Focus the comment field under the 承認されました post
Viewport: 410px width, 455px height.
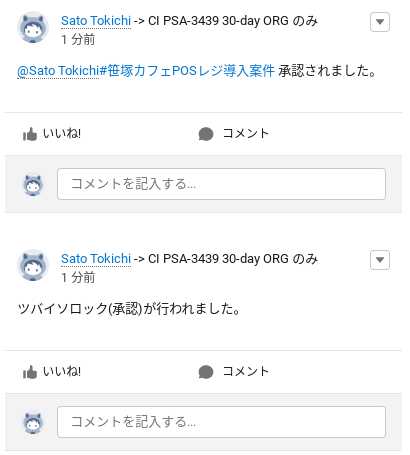pyautogui.click(x=221, y=184)
